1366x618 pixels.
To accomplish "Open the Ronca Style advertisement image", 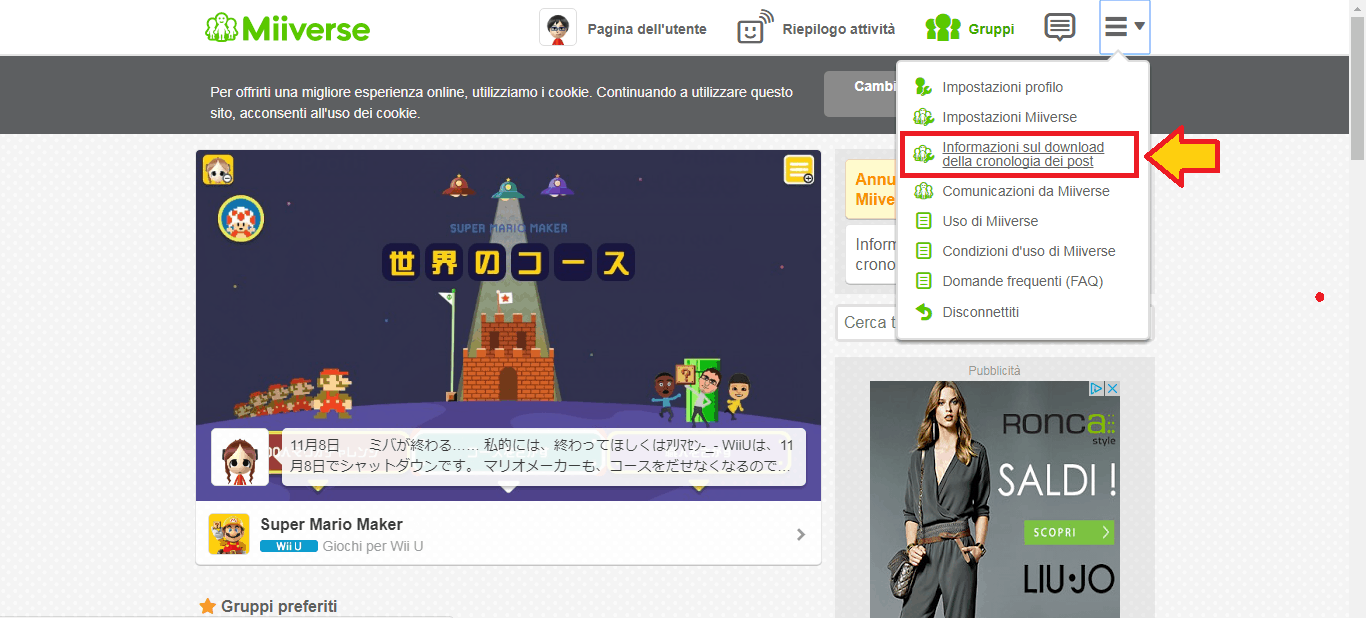I will pyautogui.click(x=994, y=499).
